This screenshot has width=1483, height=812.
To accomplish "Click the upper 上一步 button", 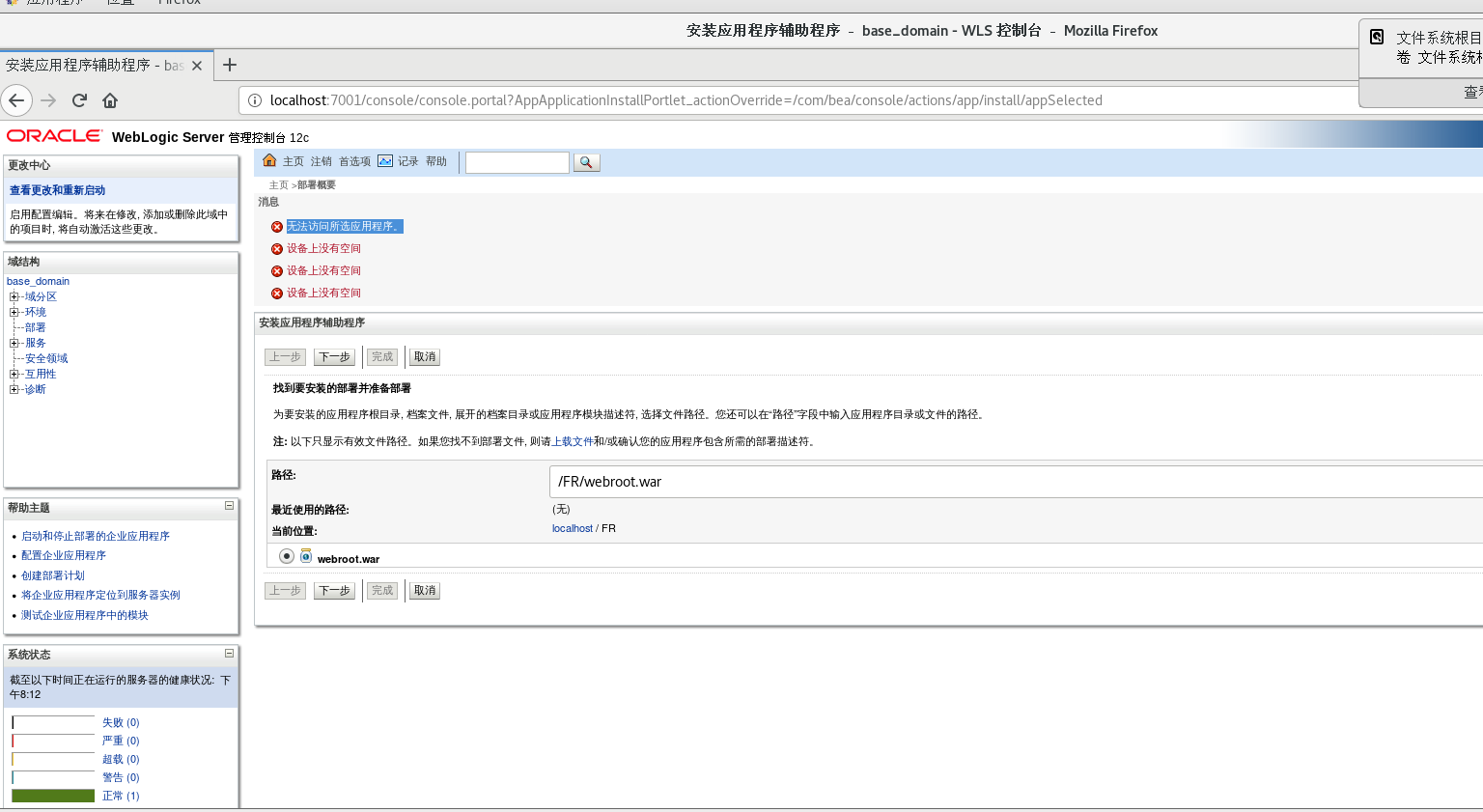I will point(285,357).
